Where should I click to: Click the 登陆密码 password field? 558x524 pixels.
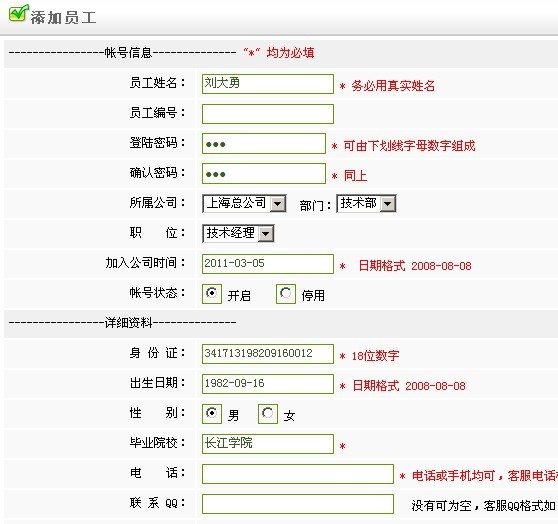click(264, 144)
